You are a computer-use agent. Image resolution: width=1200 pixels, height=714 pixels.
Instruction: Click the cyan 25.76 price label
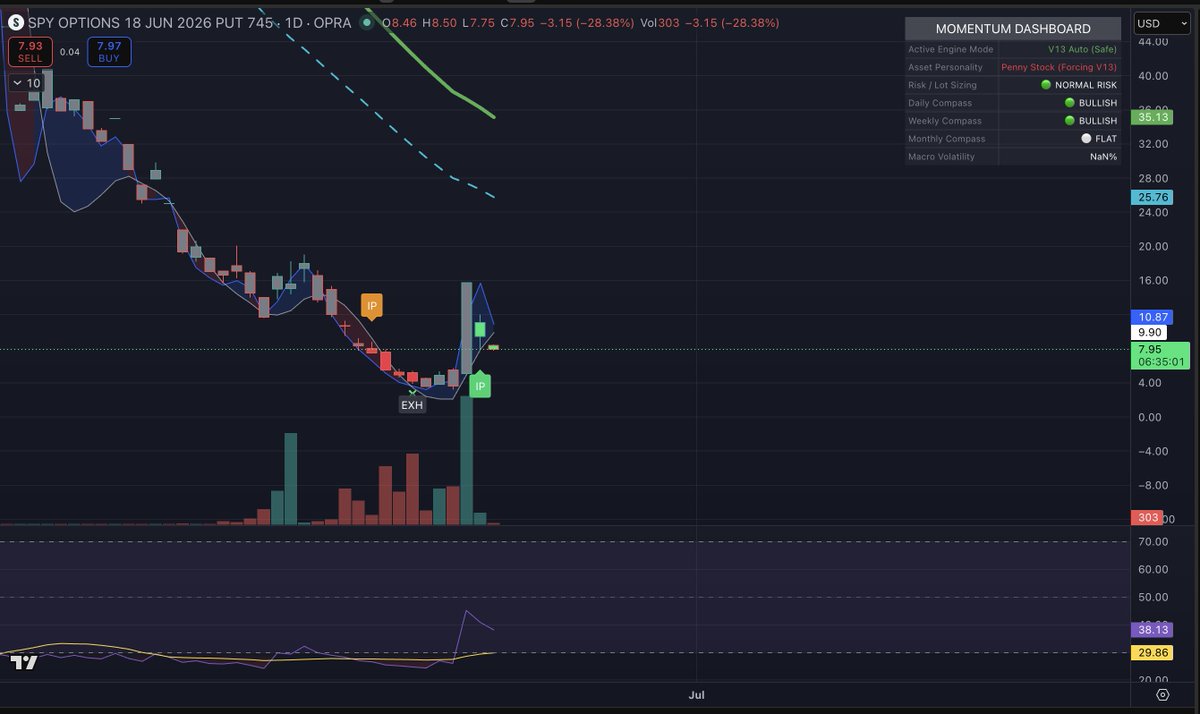[1154, 197]
